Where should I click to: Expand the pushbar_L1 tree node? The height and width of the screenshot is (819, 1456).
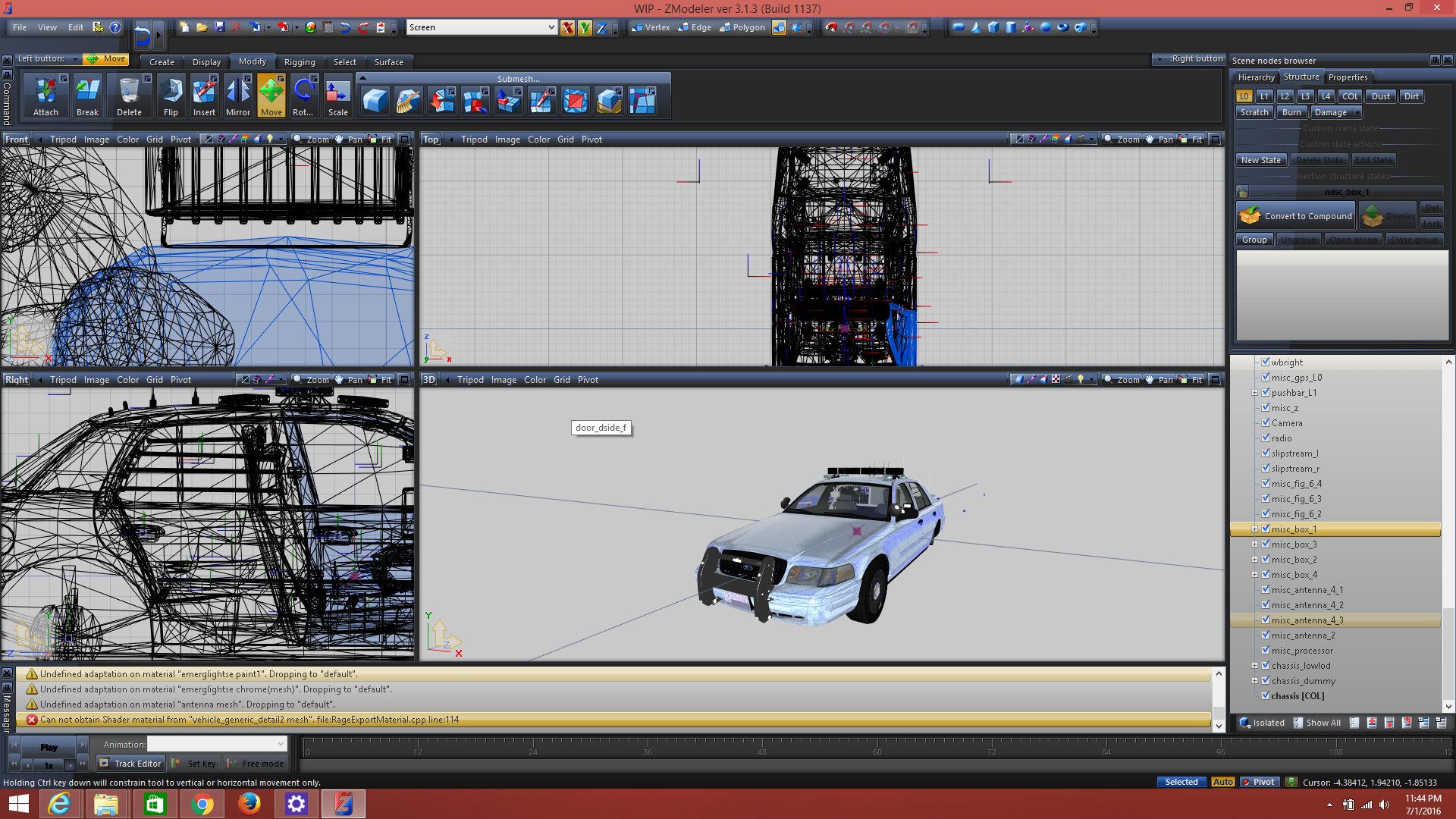click(1255, 393)
